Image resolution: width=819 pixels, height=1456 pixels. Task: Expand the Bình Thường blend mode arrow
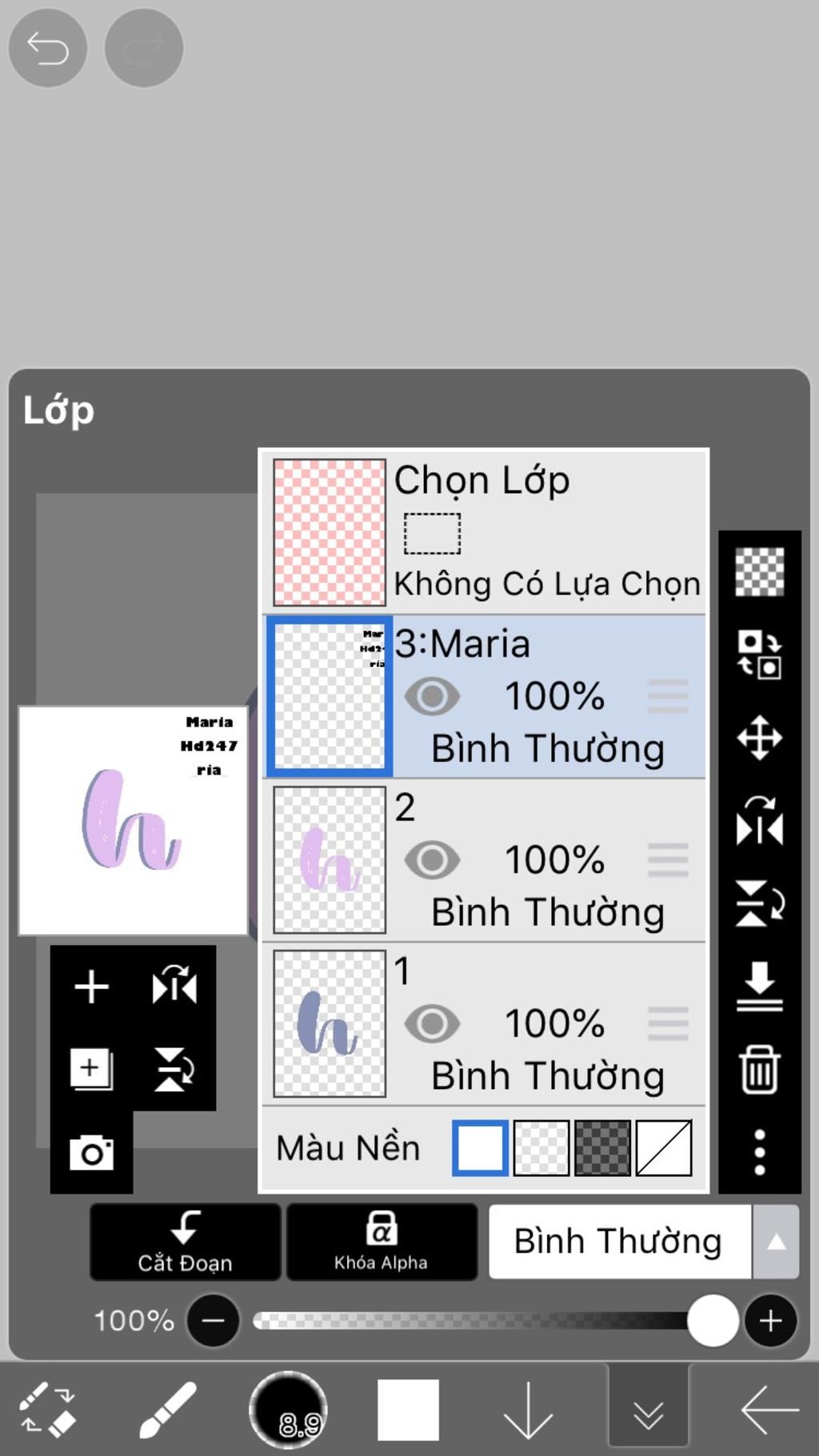(775, 1242)
